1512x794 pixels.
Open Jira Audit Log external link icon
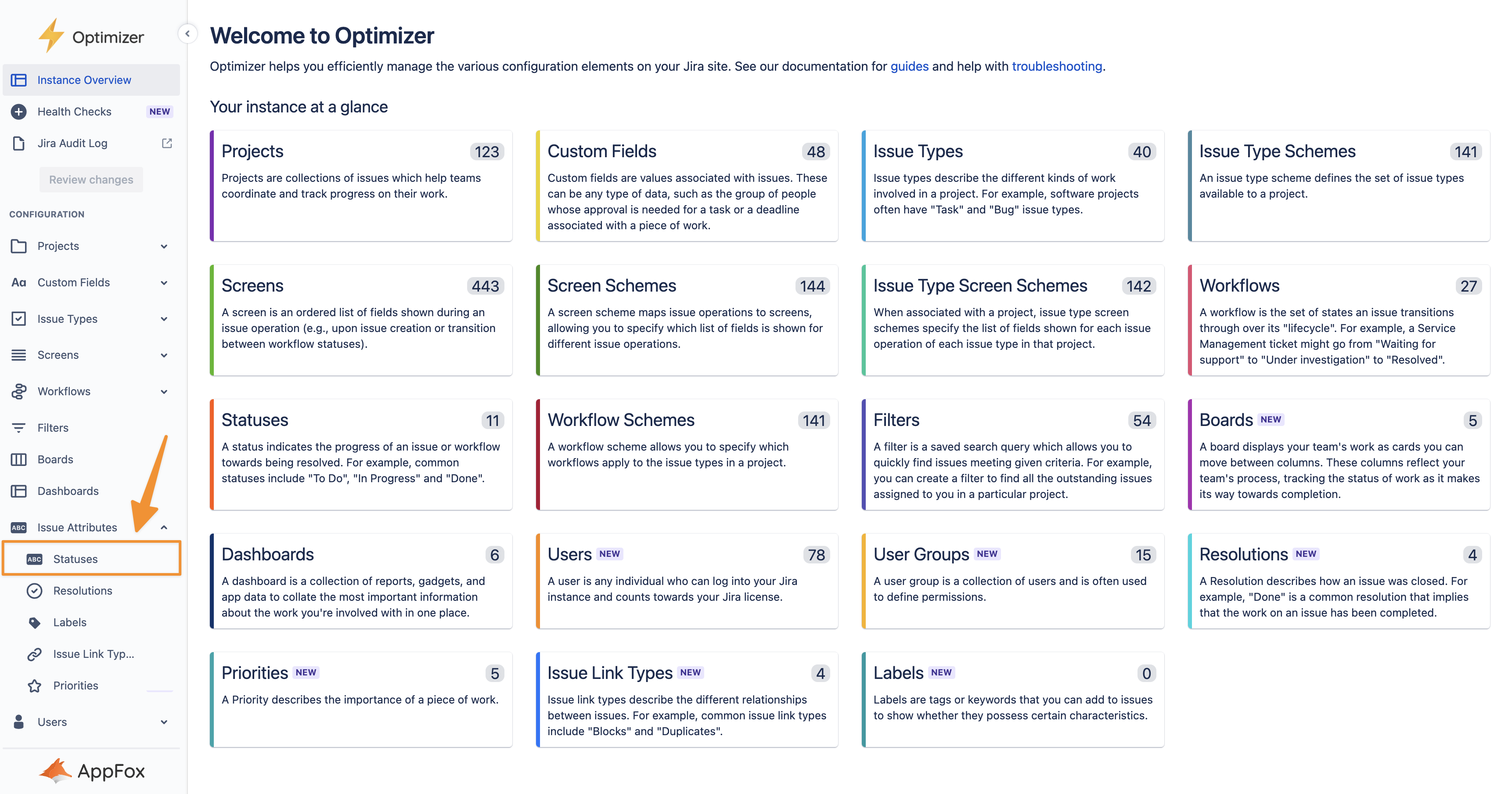167,143
